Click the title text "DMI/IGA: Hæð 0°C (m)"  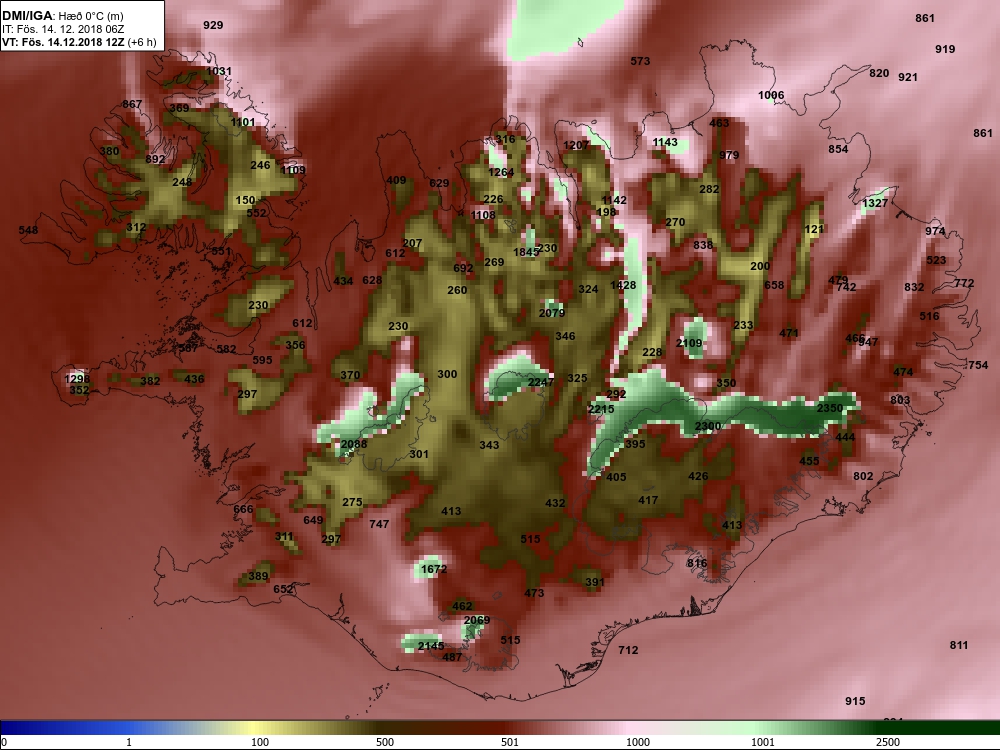click(x=62, y=16)
